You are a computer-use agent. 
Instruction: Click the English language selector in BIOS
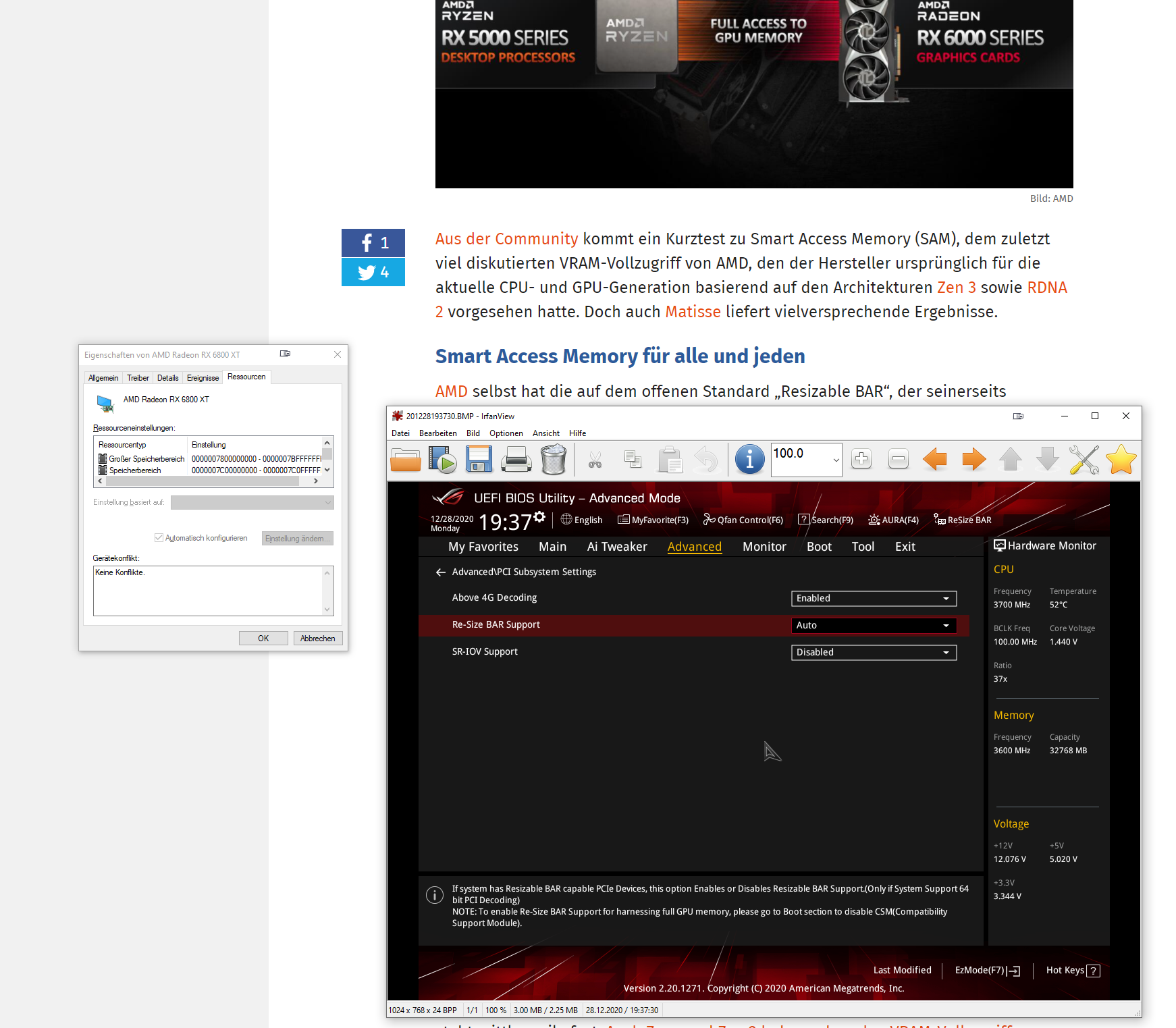tap(581, 520)
